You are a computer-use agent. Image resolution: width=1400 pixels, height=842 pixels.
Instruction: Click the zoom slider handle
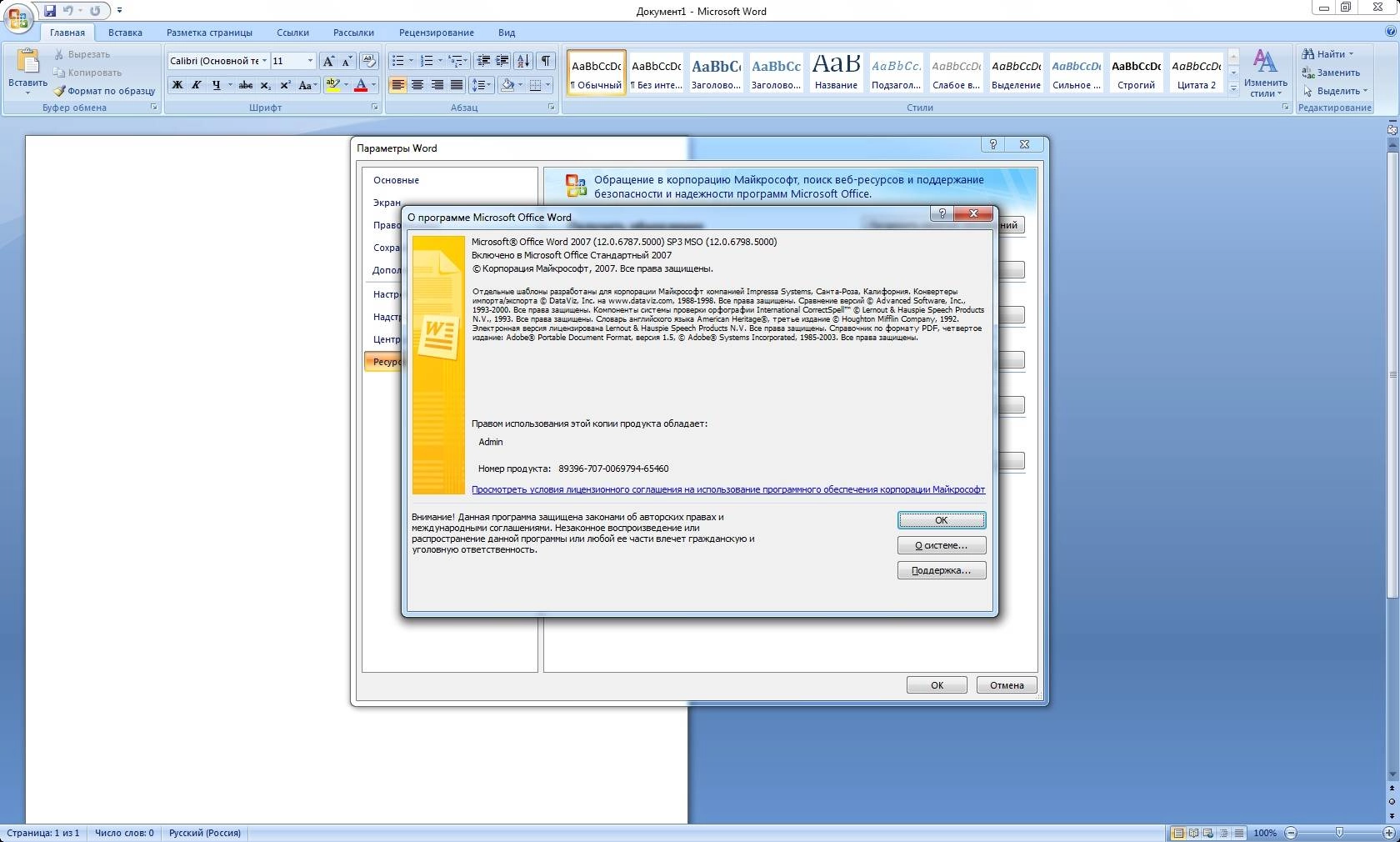coord(1339,833)
